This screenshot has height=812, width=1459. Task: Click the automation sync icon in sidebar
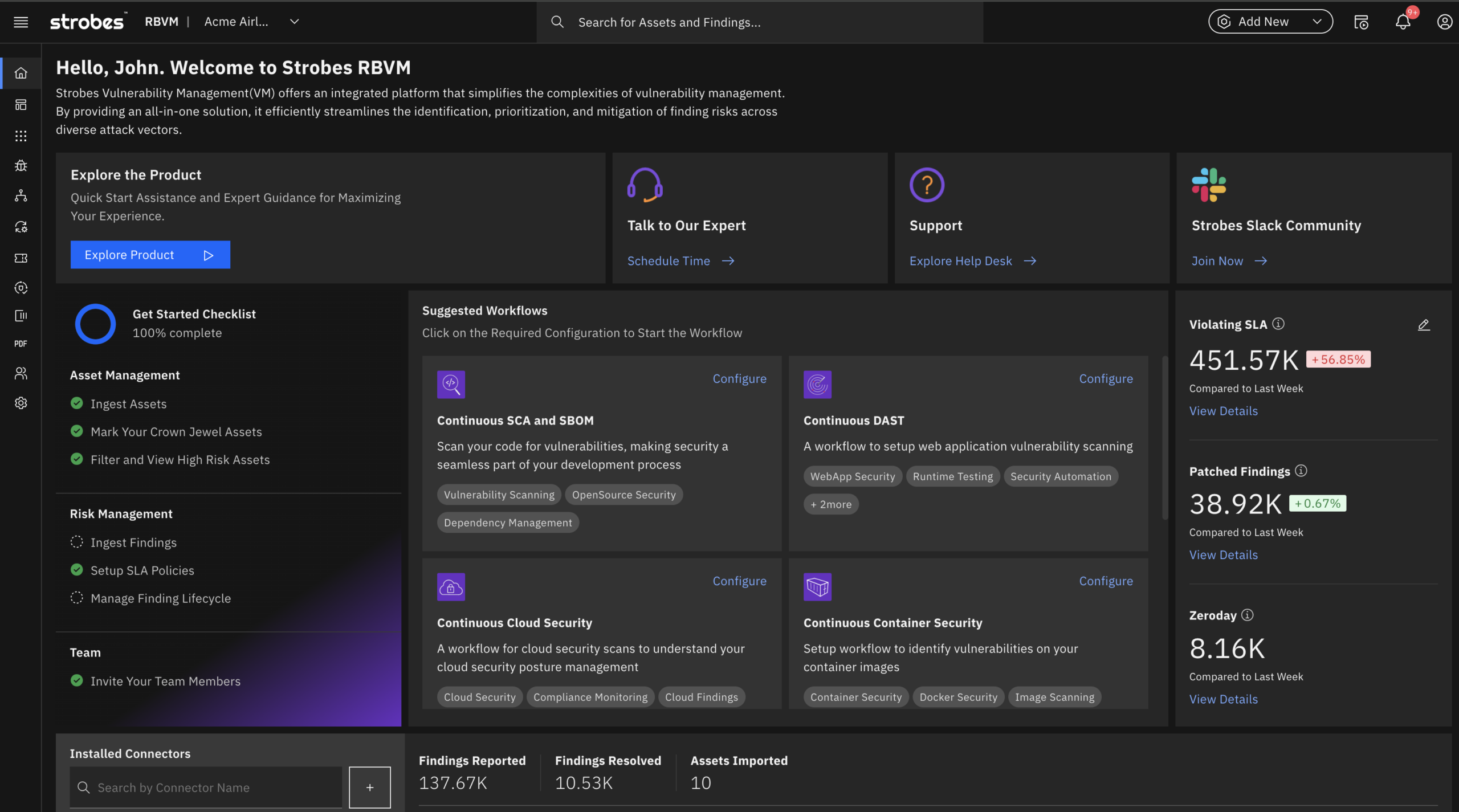[x=21, y=227]
